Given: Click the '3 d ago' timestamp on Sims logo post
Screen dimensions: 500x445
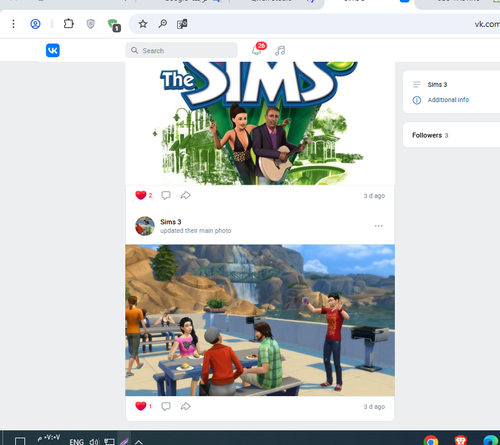Looking at the screenshot, I should coord(374,196).
